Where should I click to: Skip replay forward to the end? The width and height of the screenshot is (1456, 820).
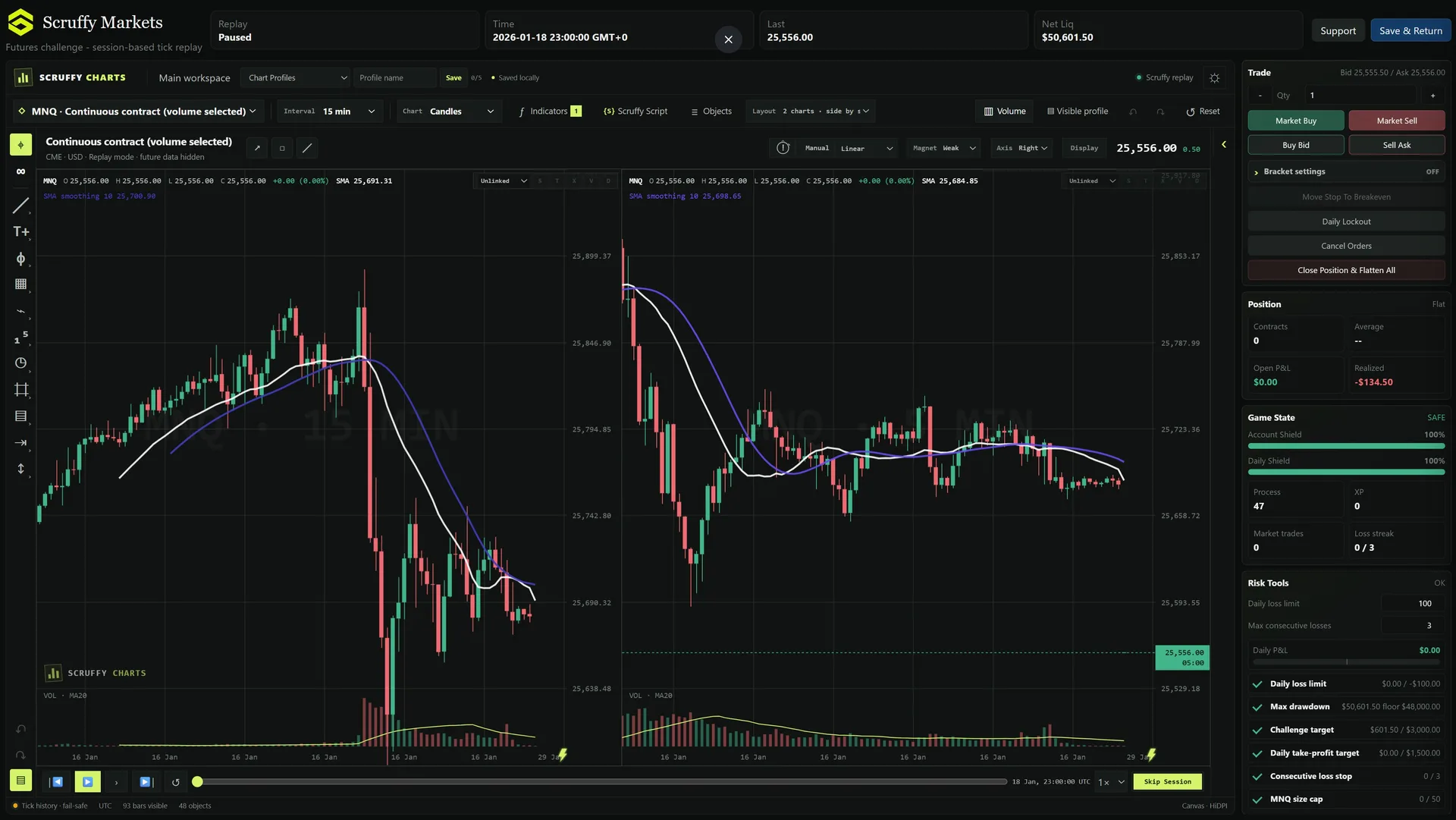point(146,781)
